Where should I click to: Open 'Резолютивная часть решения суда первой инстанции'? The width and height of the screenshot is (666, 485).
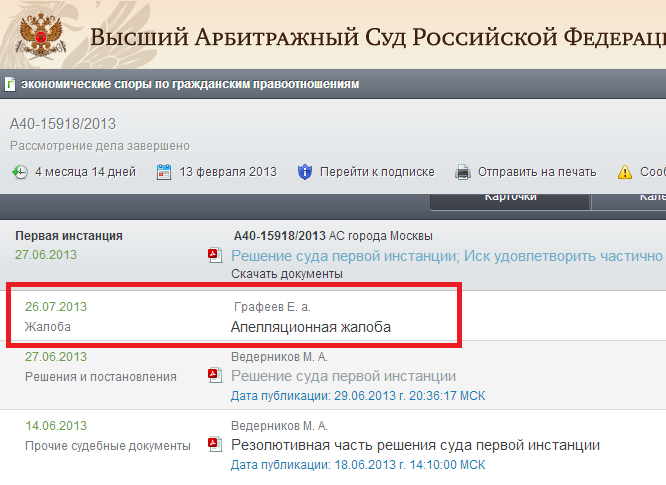click(x=415, y=445)
